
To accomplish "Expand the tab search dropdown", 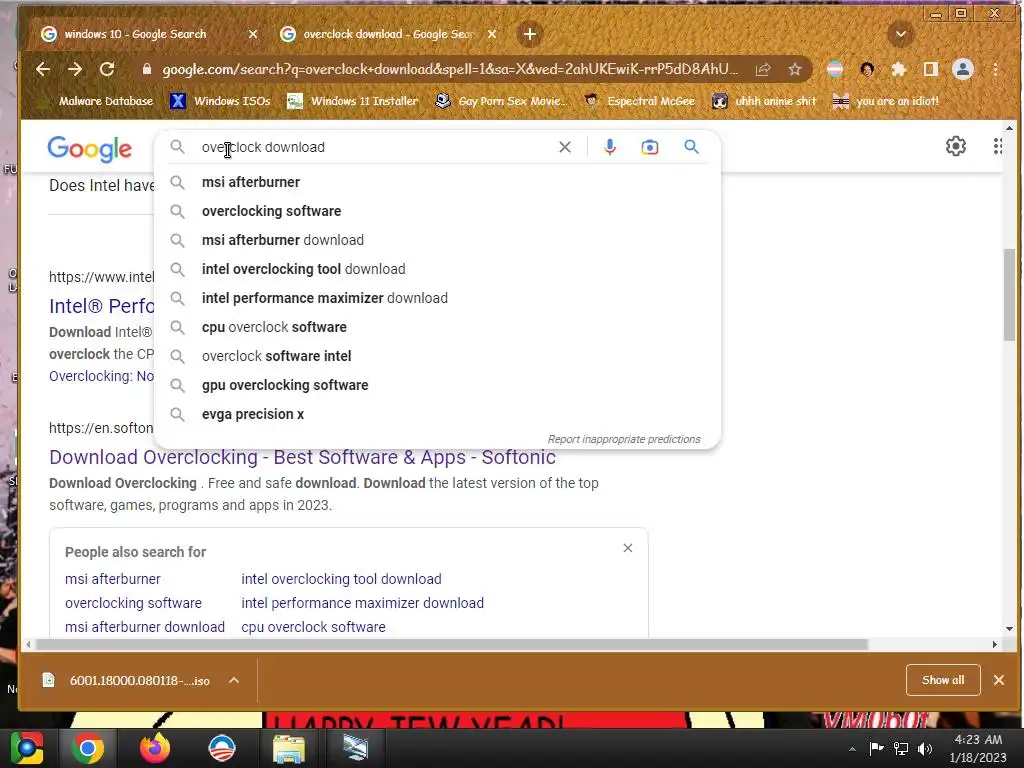I will [x=901, y=34].
